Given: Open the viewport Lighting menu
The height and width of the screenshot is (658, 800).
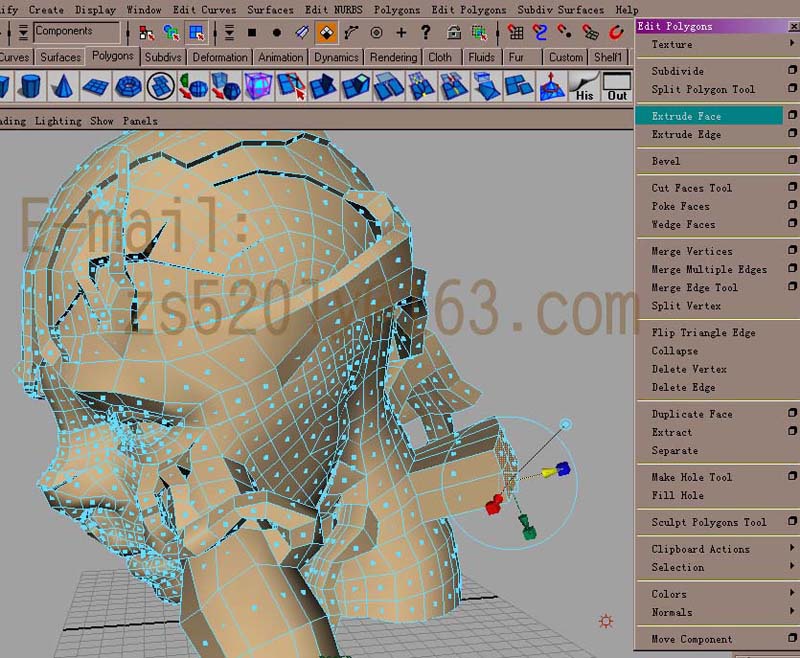Looking at the screenshot, I should [58, 121].
